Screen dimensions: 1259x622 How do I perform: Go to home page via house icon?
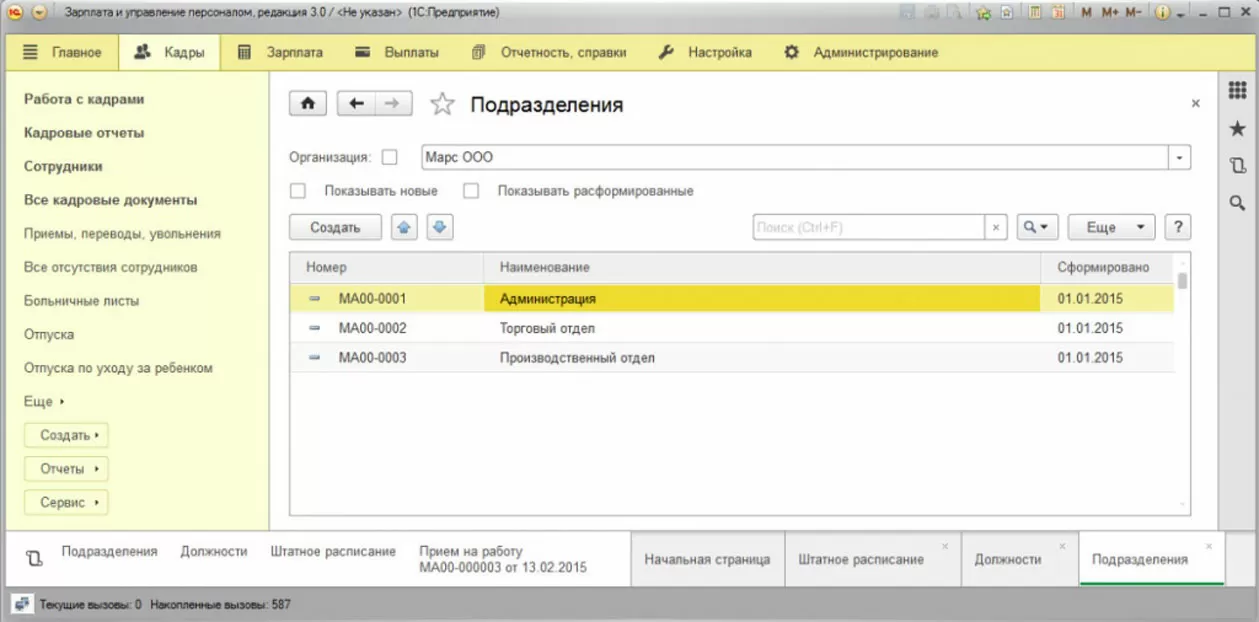(x=308, y=104)
